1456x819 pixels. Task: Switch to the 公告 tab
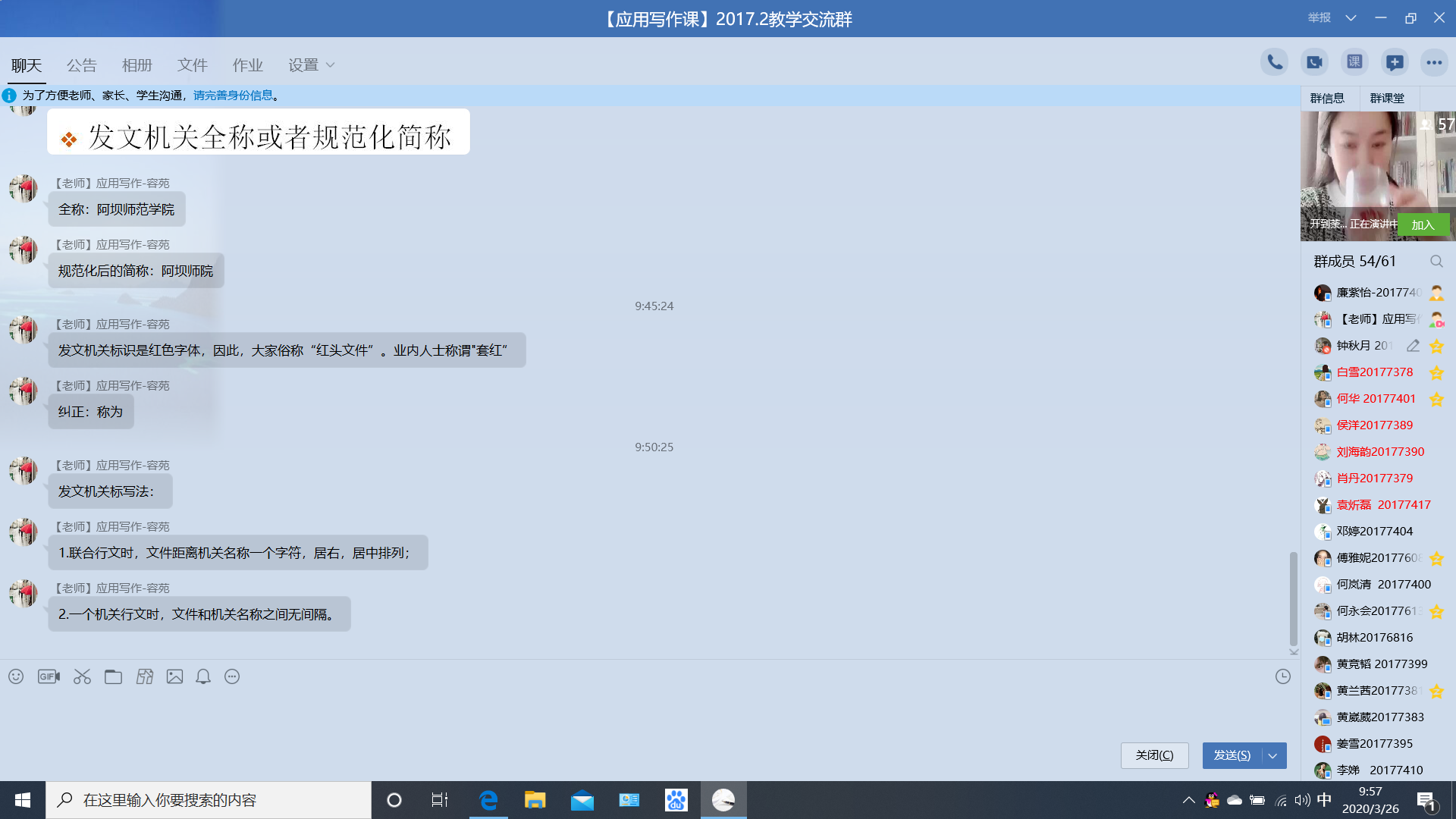click(81, 65)
